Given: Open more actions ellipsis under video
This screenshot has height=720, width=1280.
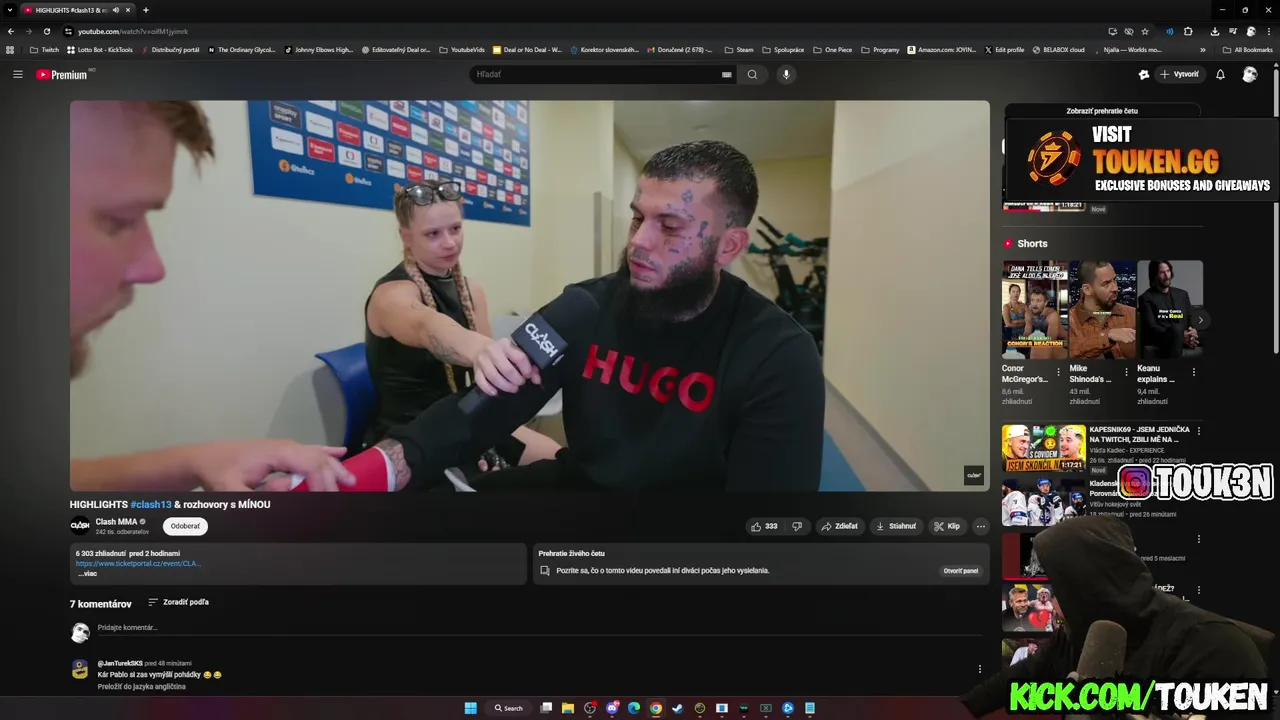Looking at the screenshot, I should [x=981, y=526].
